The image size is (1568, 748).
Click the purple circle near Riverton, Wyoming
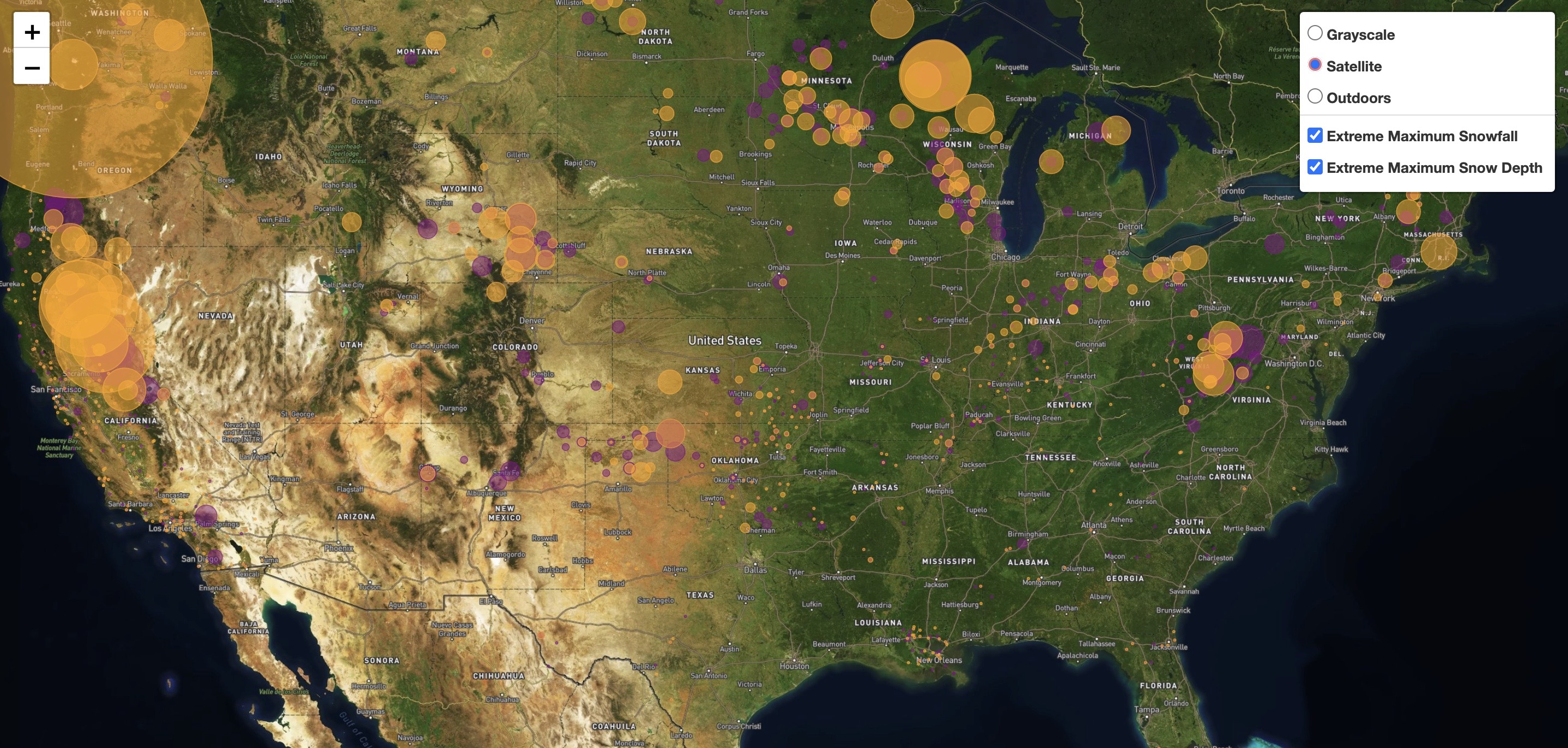(x=427, y=229)
